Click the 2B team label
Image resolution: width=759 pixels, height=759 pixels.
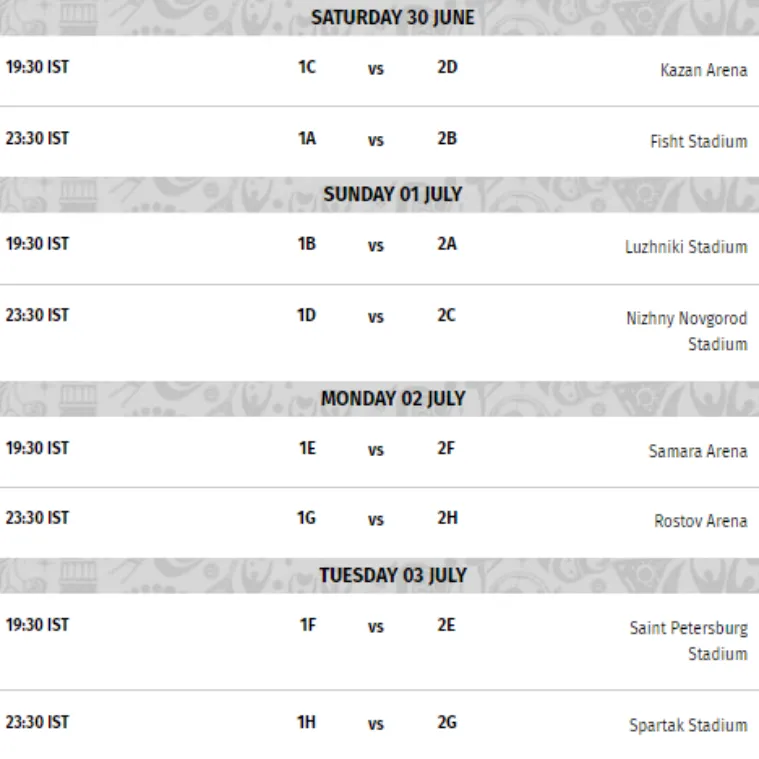447,138
